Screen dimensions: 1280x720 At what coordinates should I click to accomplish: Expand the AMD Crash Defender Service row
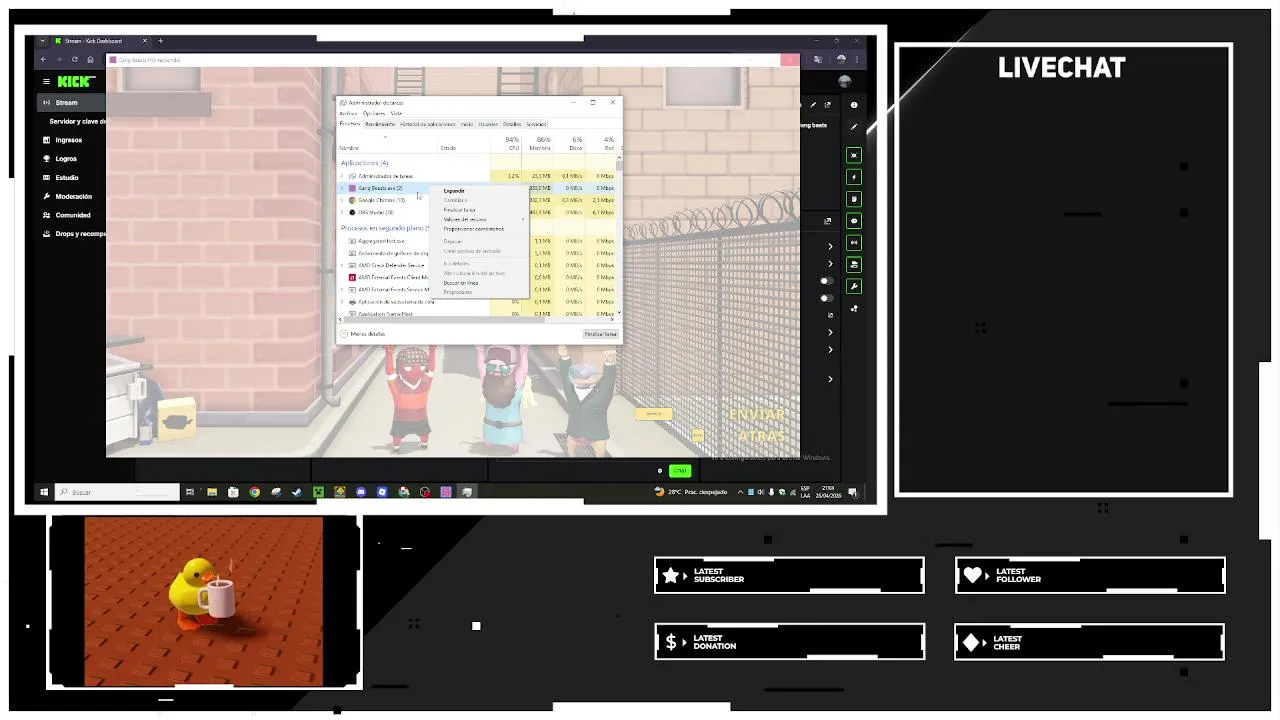click(342, 265)
